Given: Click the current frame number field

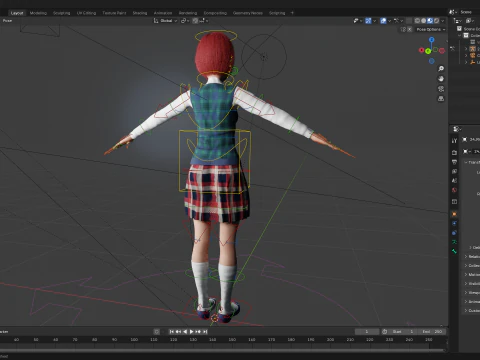Looking at the screenshot, I should [x=367, y=332].
